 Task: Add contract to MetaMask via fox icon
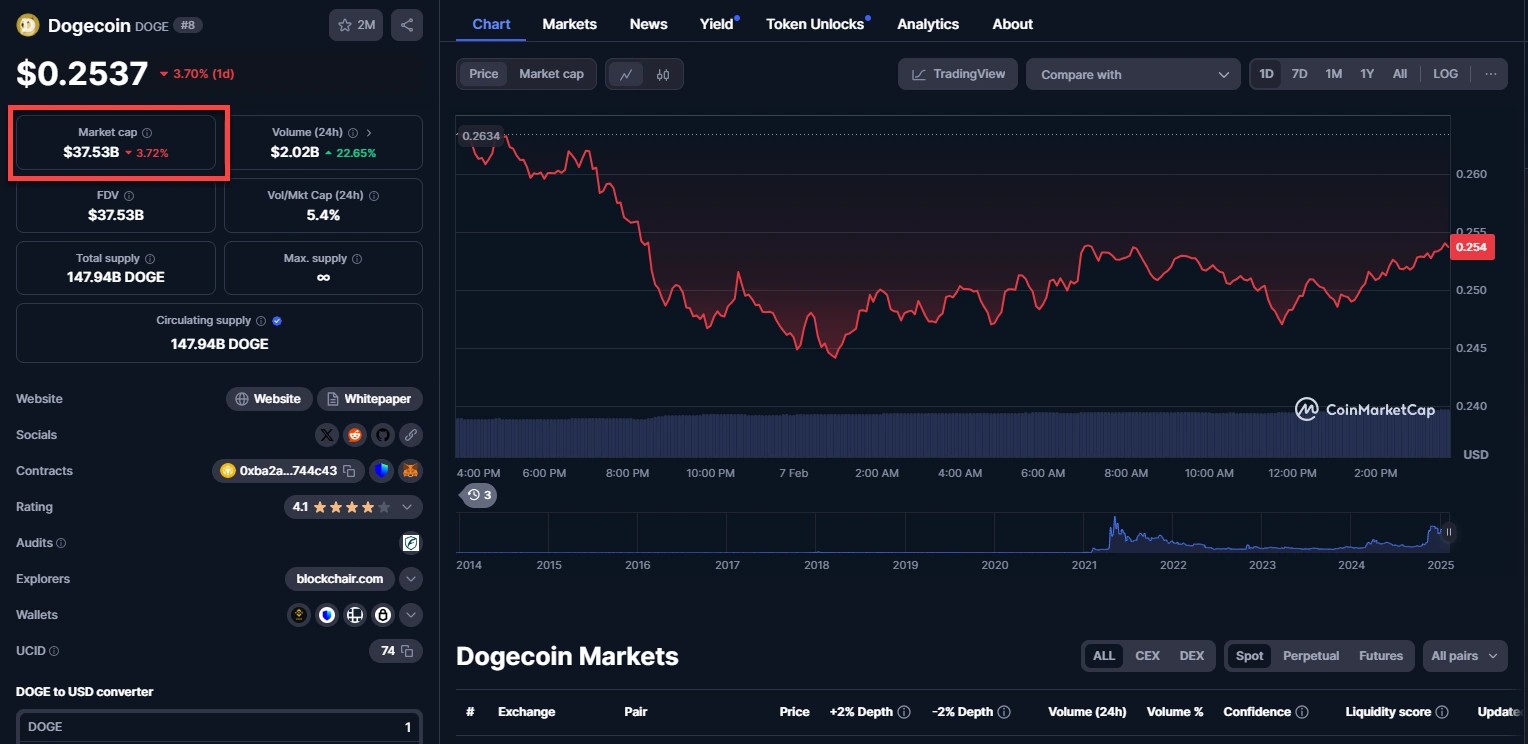click(409, 471)
